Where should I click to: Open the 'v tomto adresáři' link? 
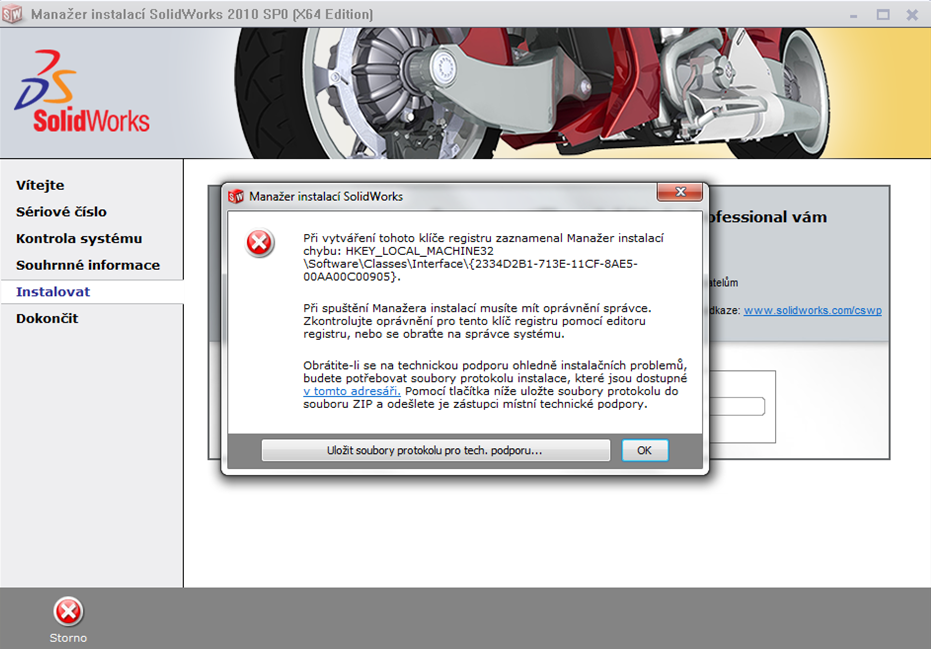point(352,391)
